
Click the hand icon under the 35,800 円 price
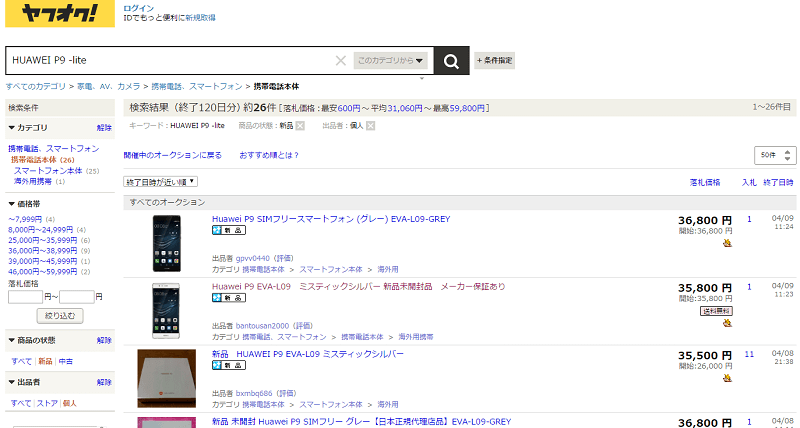pos(727,323)
